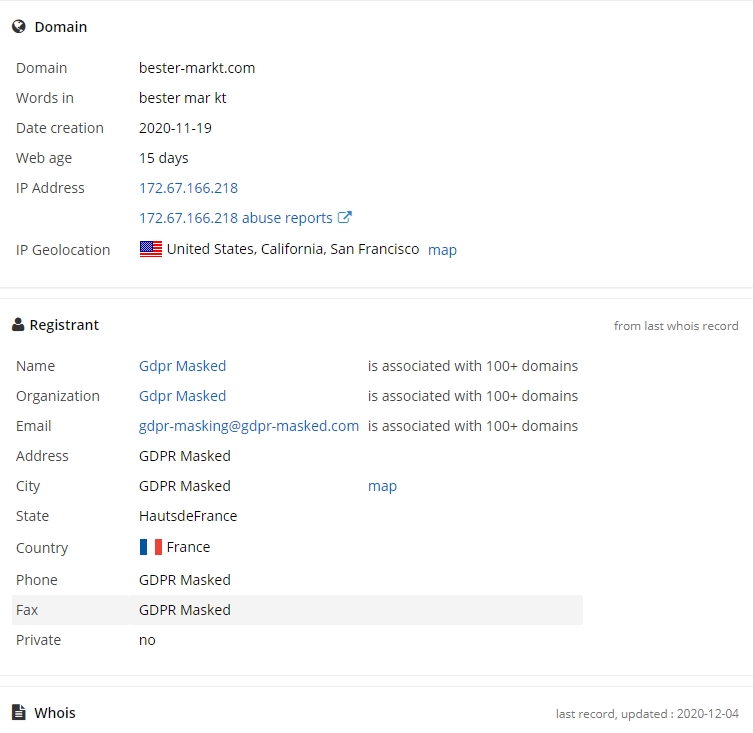This screenshot has width=753, height=733.
Task: Click the person icon beside Registrant heading
Action: [18, 325]
